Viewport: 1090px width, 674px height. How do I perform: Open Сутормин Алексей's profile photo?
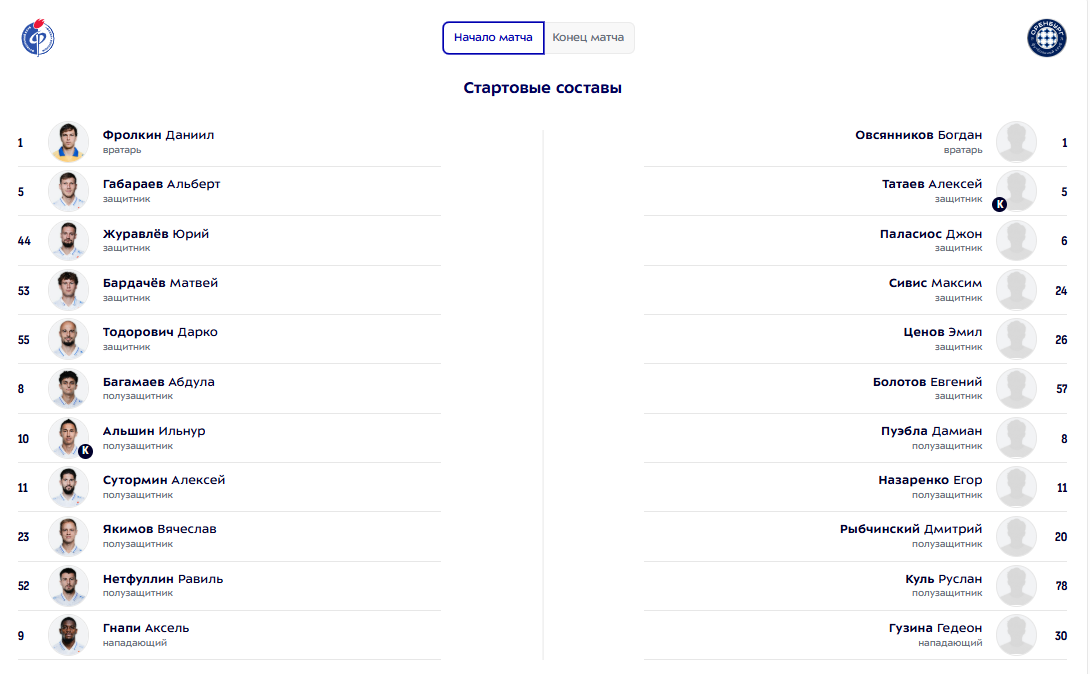click(68, 487)
